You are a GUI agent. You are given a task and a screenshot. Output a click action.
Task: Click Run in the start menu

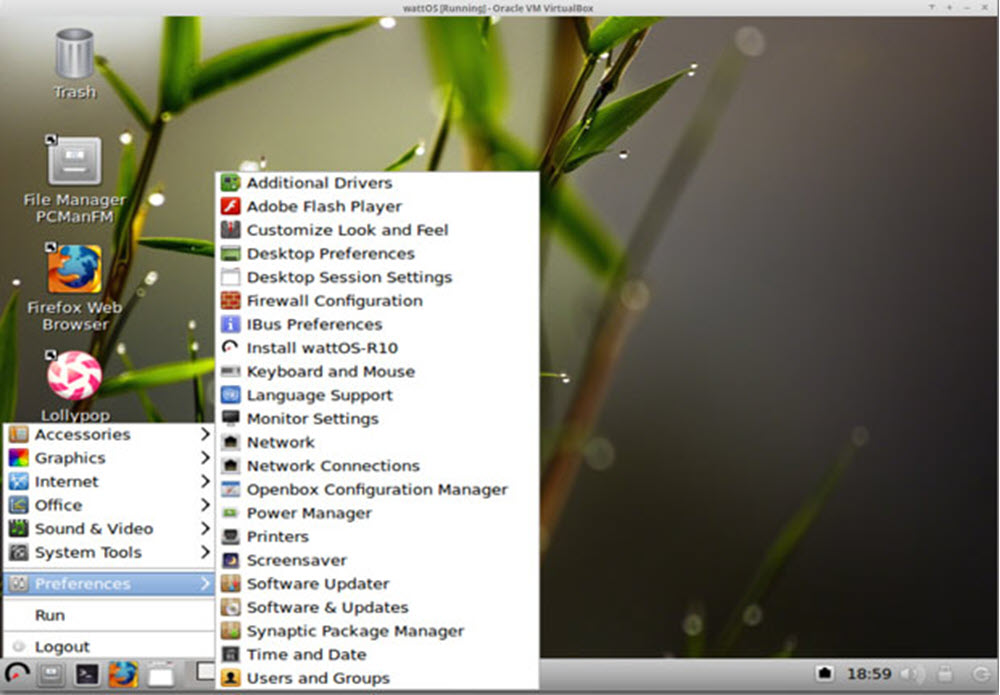pos(50,615)
